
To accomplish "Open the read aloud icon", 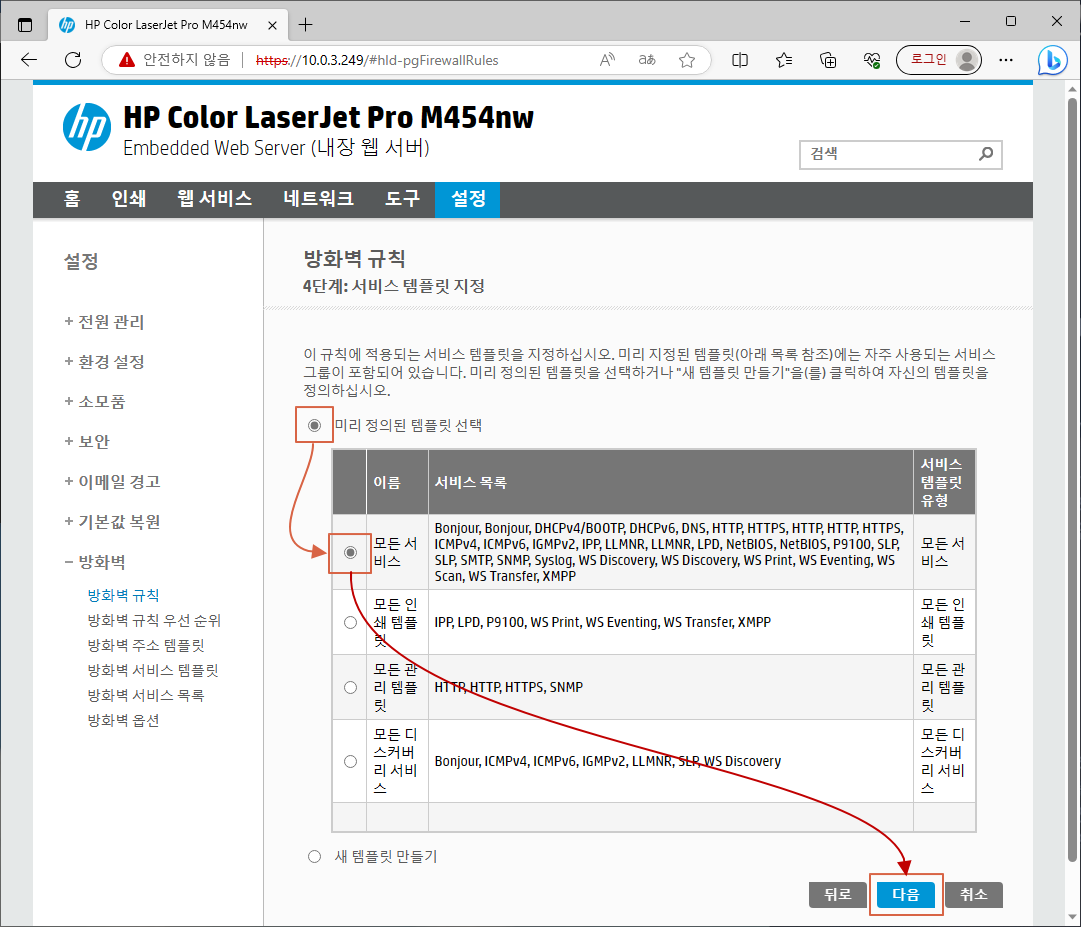I will [x=607, y=60].
